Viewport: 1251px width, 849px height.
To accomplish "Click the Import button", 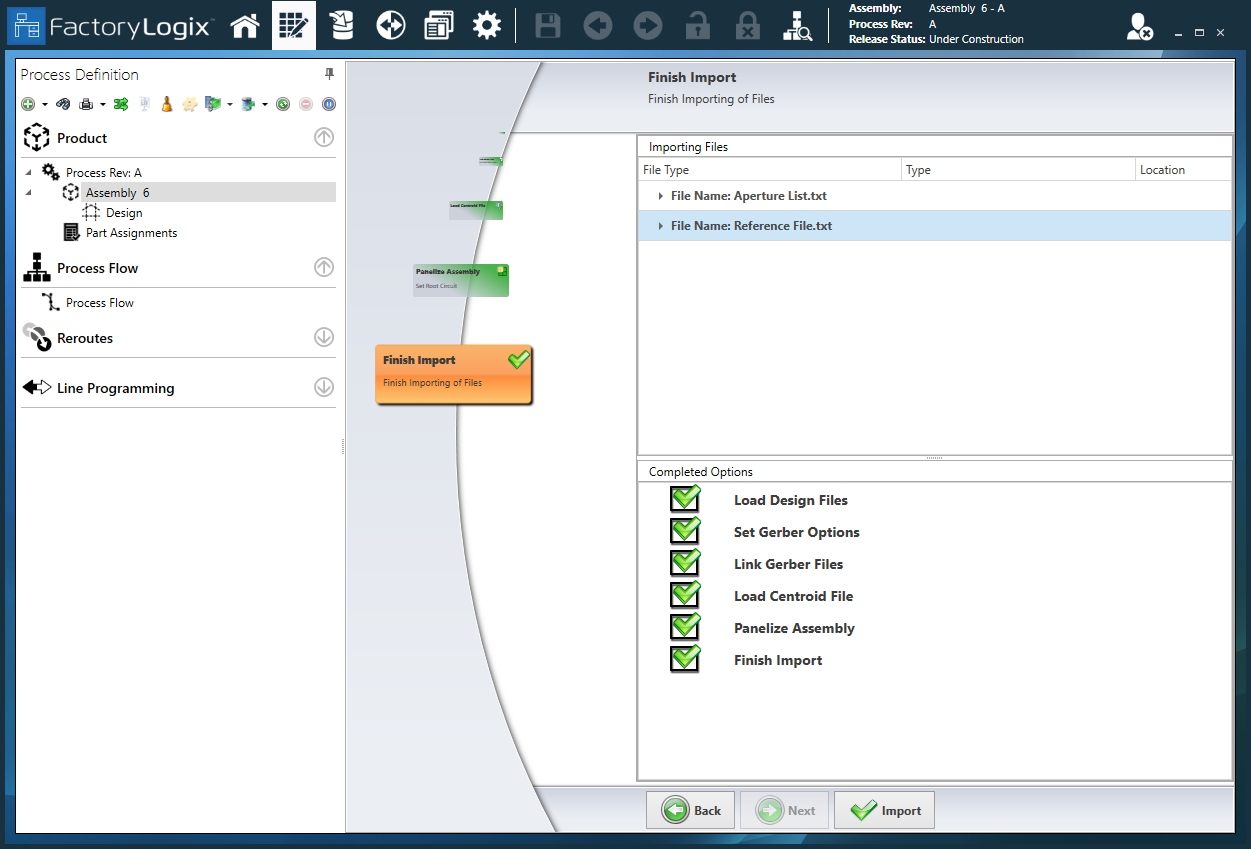I will tap(884, 810).
